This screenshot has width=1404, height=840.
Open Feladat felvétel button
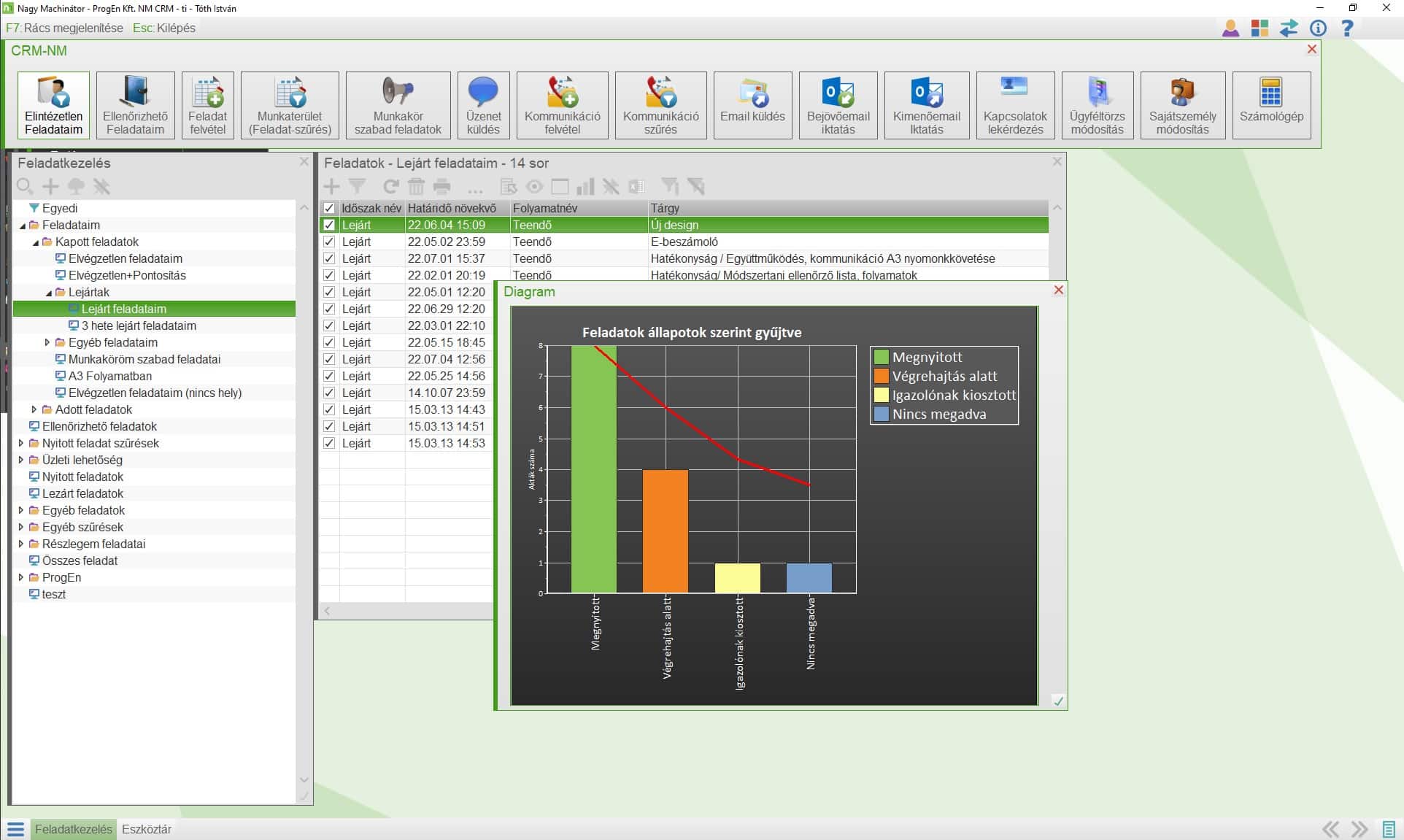coord(207,105)
